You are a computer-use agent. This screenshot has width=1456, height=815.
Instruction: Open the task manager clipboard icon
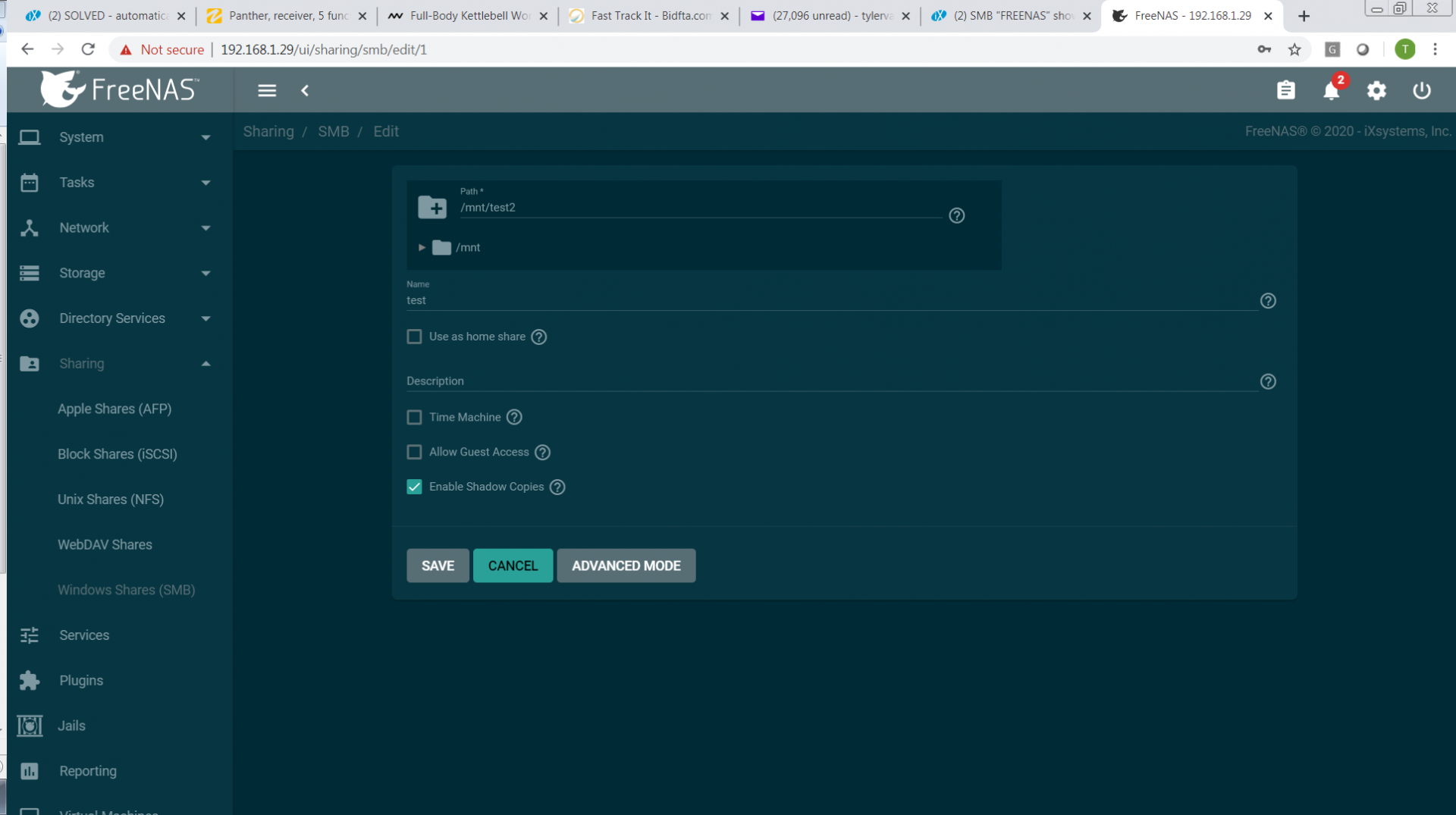tap(1285, 90)
